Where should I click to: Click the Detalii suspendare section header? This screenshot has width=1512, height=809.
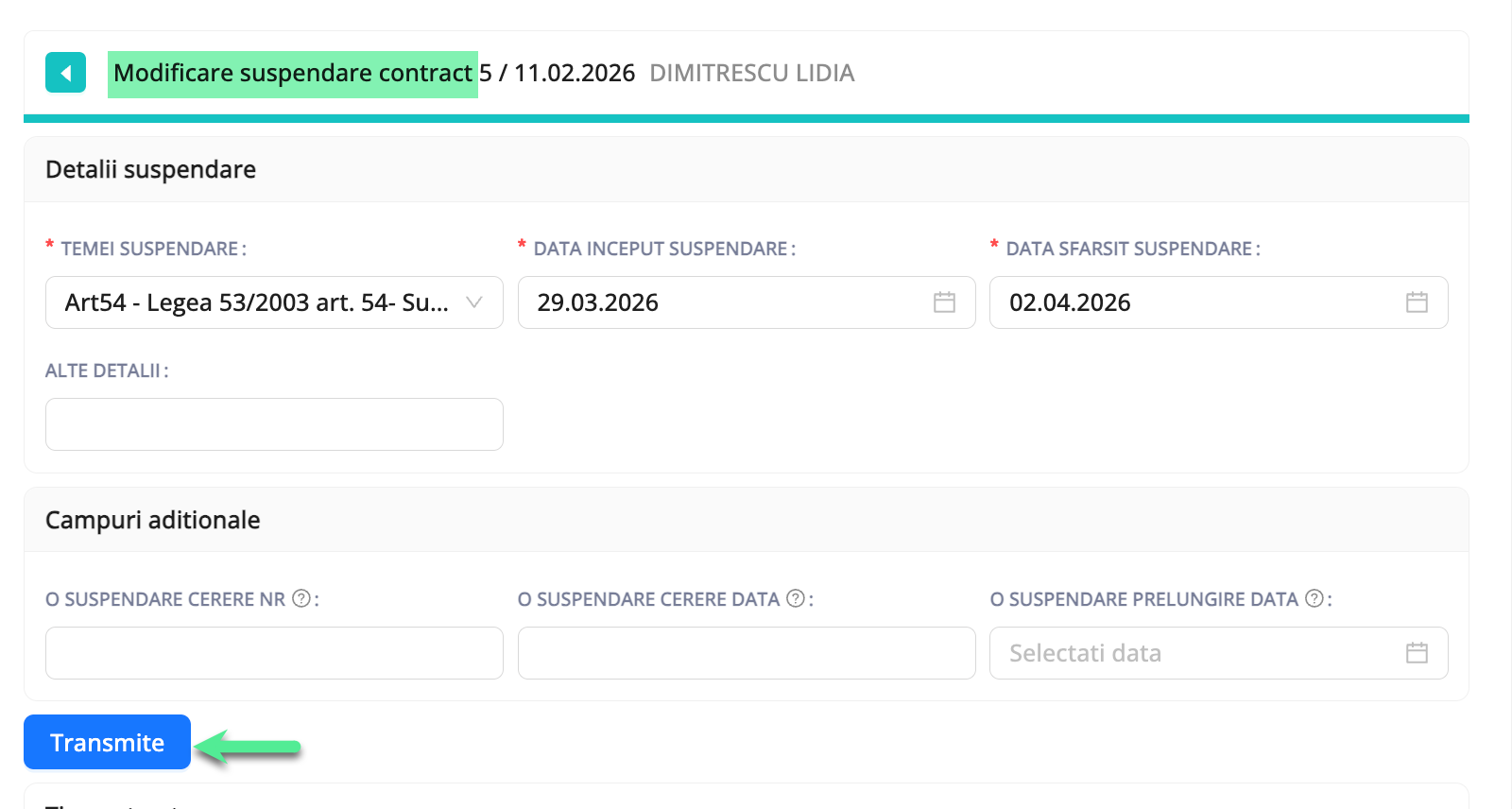coord(150,169)
